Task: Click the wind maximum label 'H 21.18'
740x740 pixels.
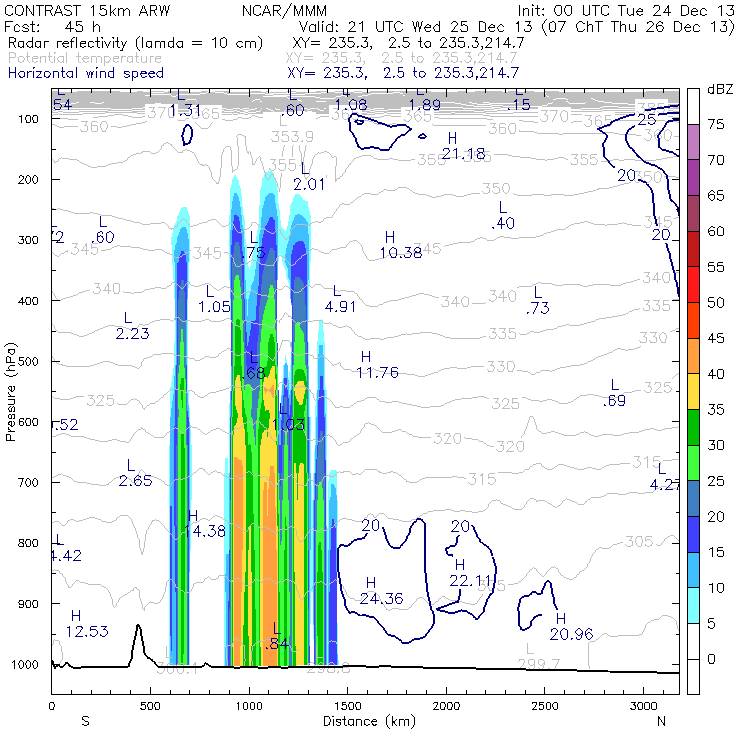Action: (x=463, y=146)
